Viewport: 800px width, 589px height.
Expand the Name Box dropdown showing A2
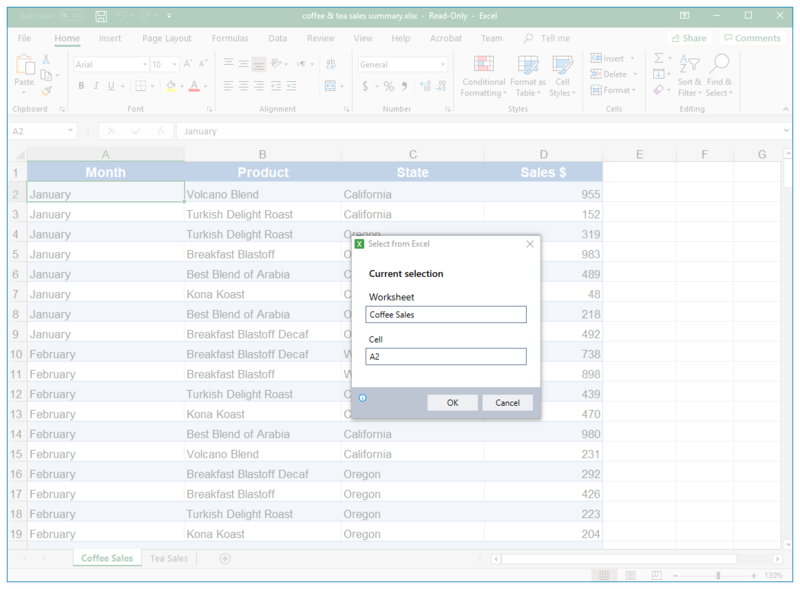pyautogui.click(x=70, y=131)
